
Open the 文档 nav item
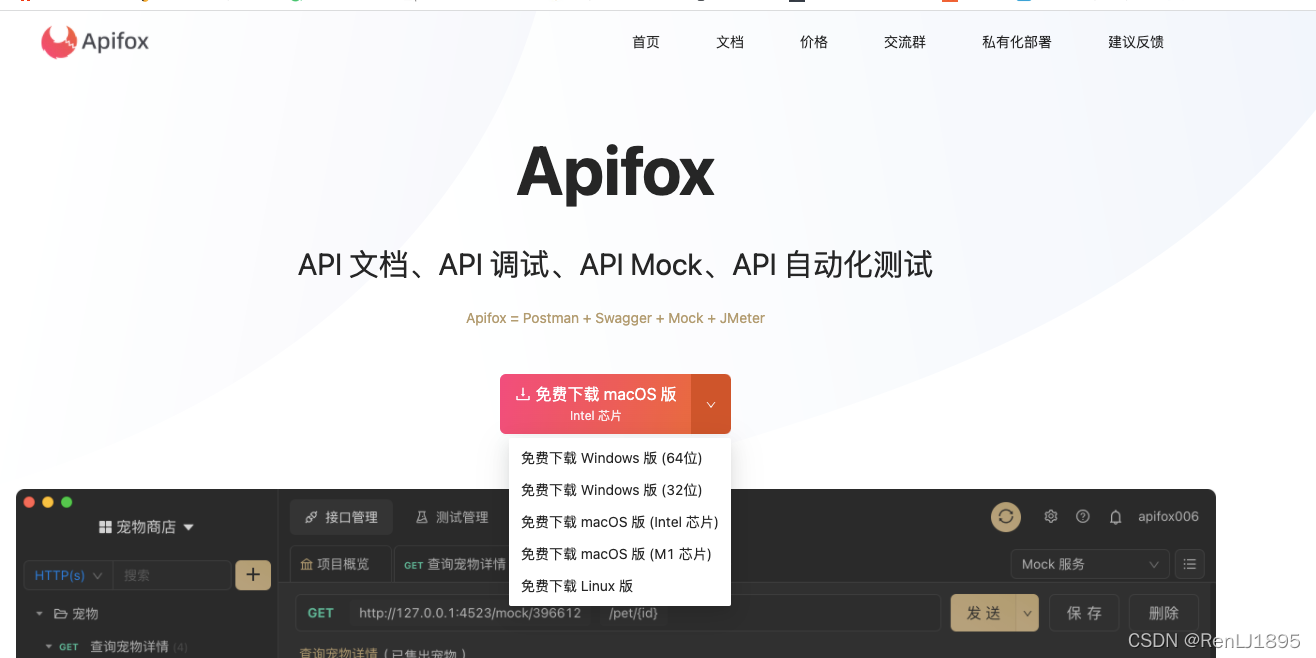pyautogui.click(x=730, y=42)
